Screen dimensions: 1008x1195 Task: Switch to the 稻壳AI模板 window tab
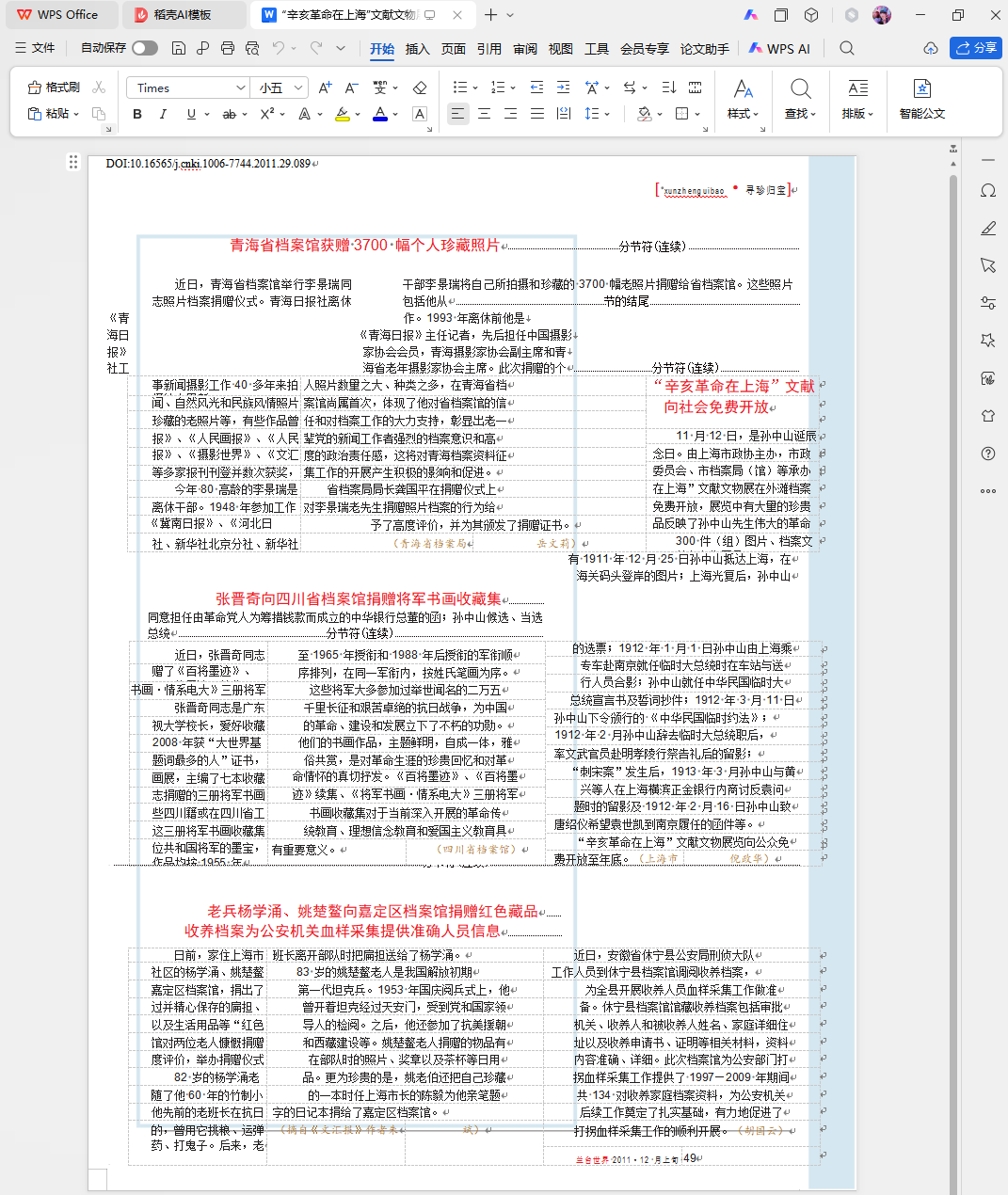(183, 15)
